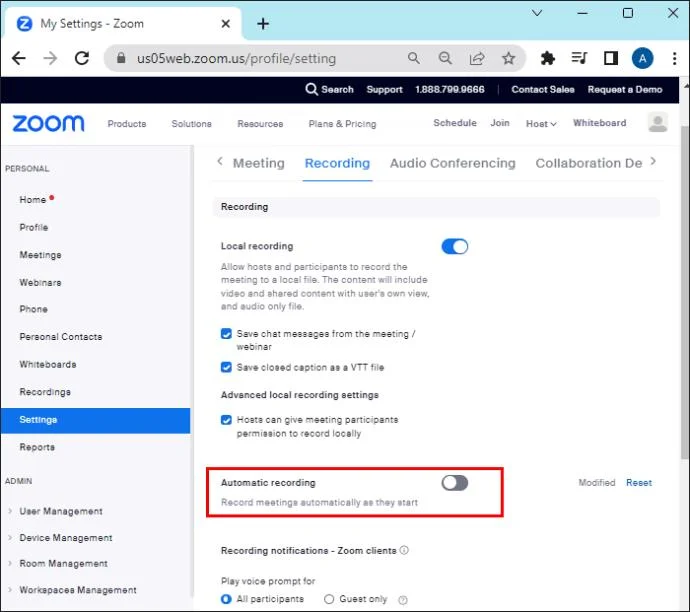Screen dimensions: 690x612
Task: Turn off the Local recording toggle
Action: (x=455, y=246)
